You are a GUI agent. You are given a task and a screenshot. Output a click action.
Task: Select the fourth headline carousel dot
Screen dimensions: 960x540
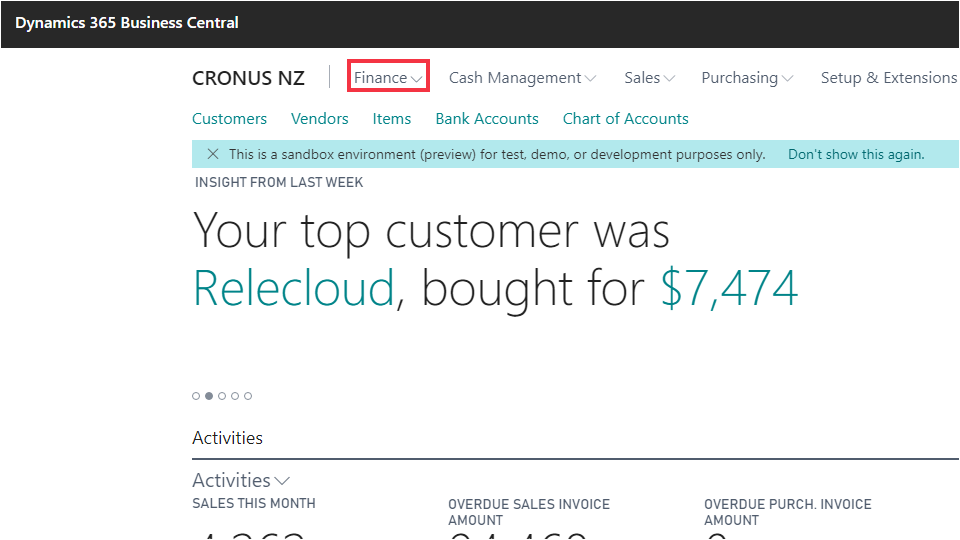(235, 396)
